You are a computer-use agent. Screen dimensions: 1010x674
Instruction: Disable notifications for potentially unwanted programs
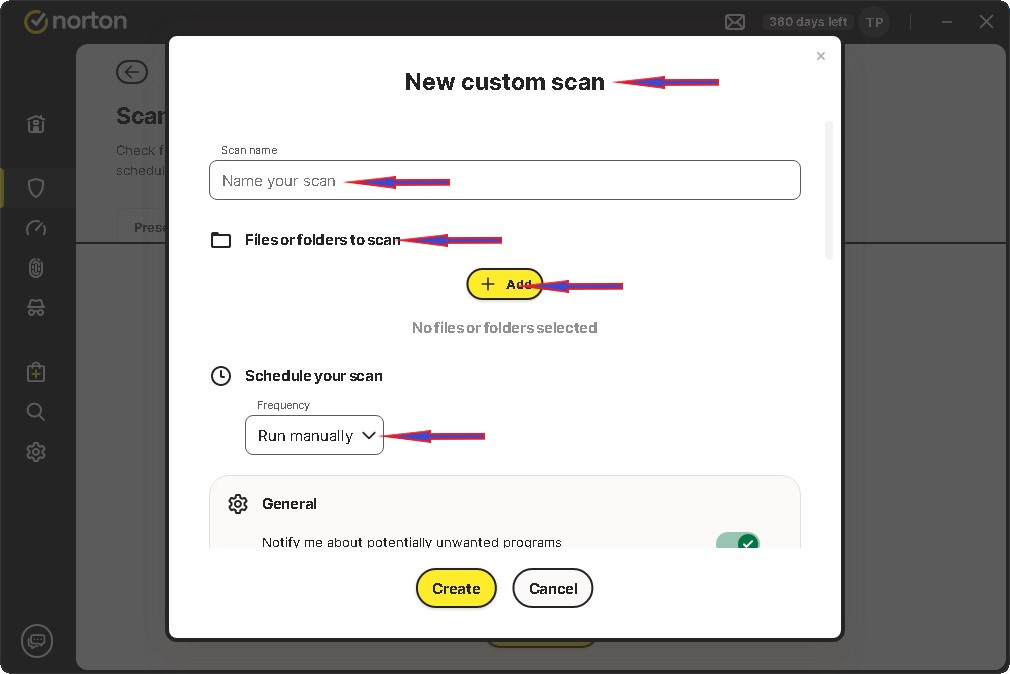pyautogui.click(x=738, y=543)
